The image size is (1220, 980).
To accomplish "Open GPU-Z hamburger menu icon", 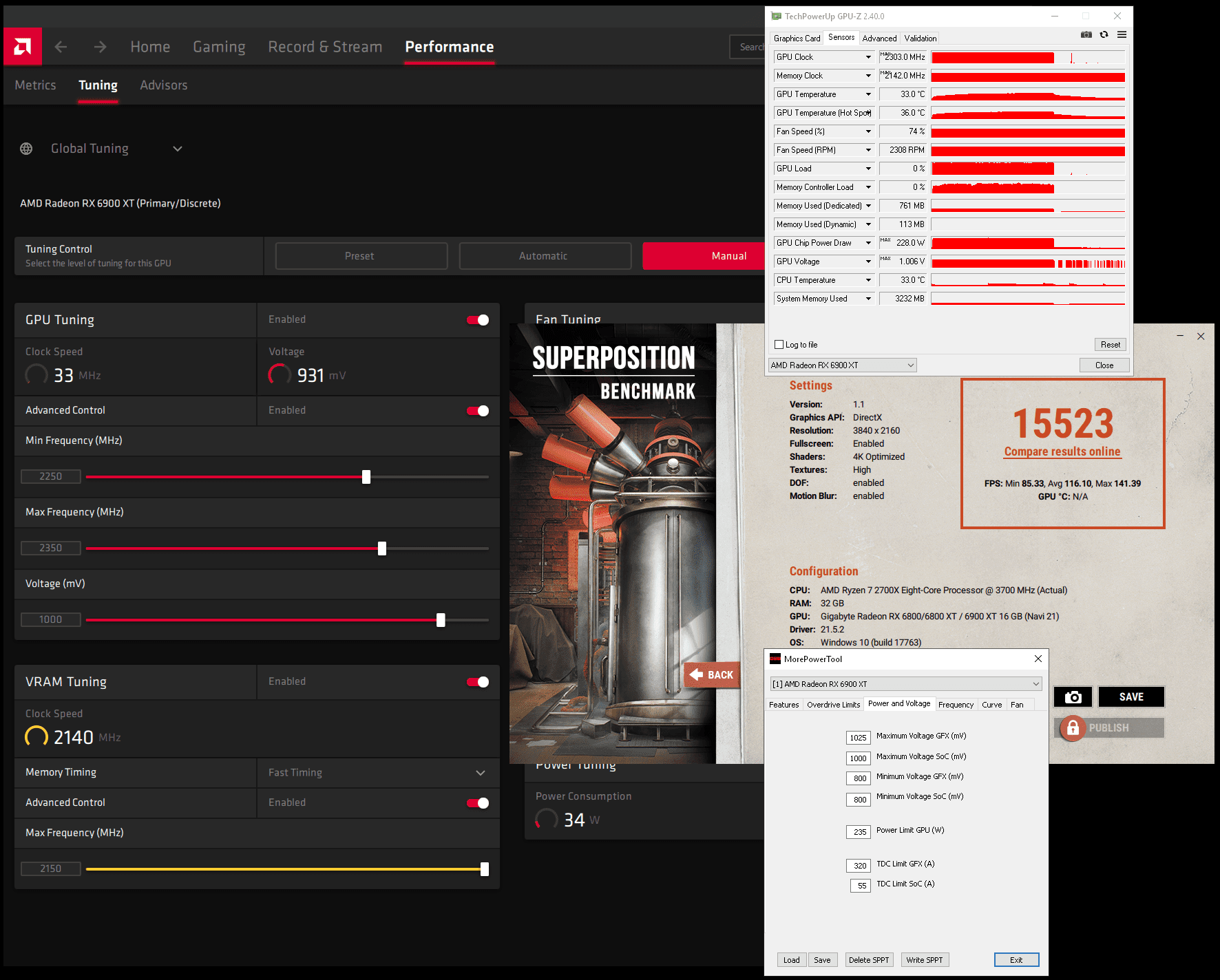I will point(1122,34).
